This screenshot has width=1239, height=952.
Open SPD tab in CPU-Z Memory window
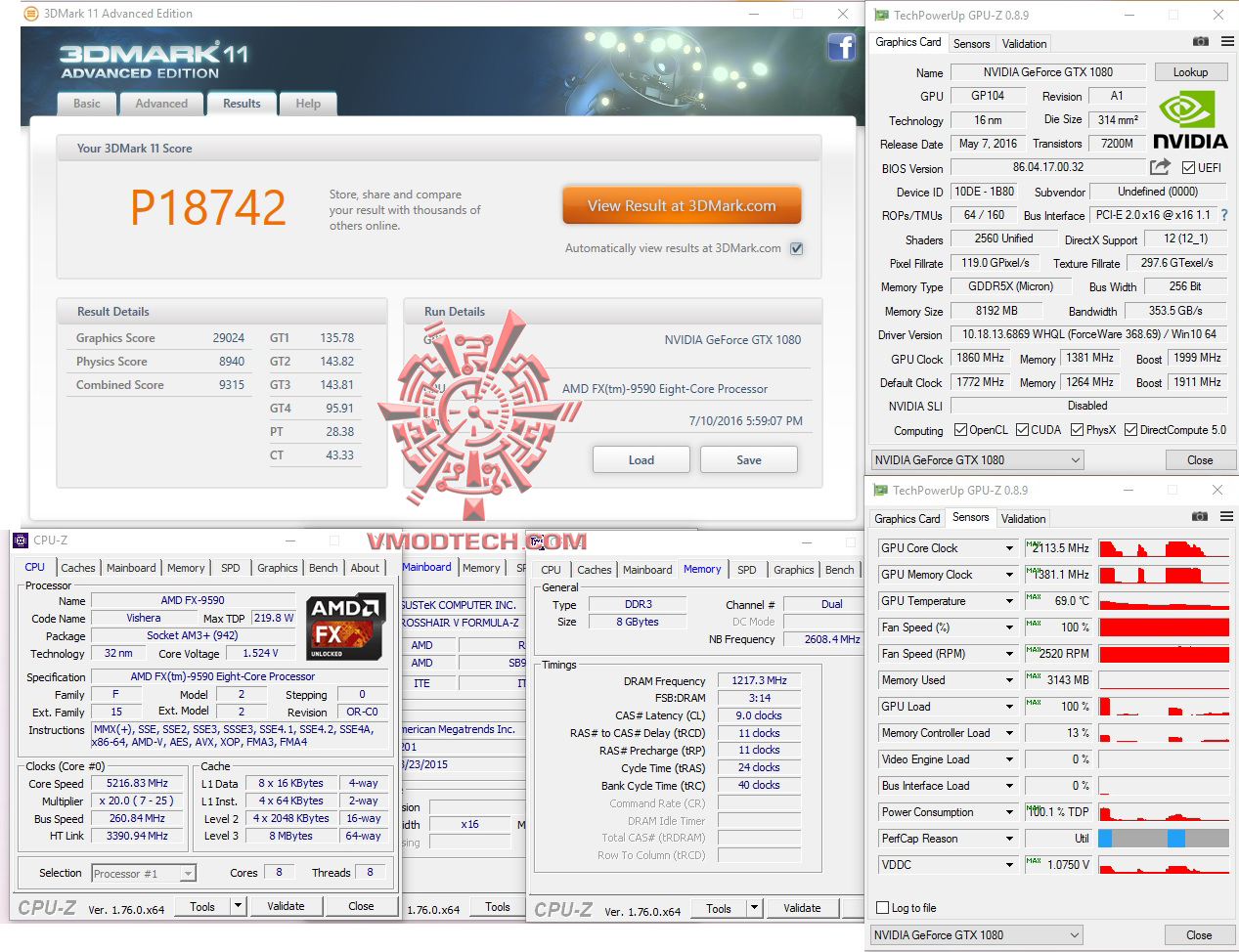[747, 570]
